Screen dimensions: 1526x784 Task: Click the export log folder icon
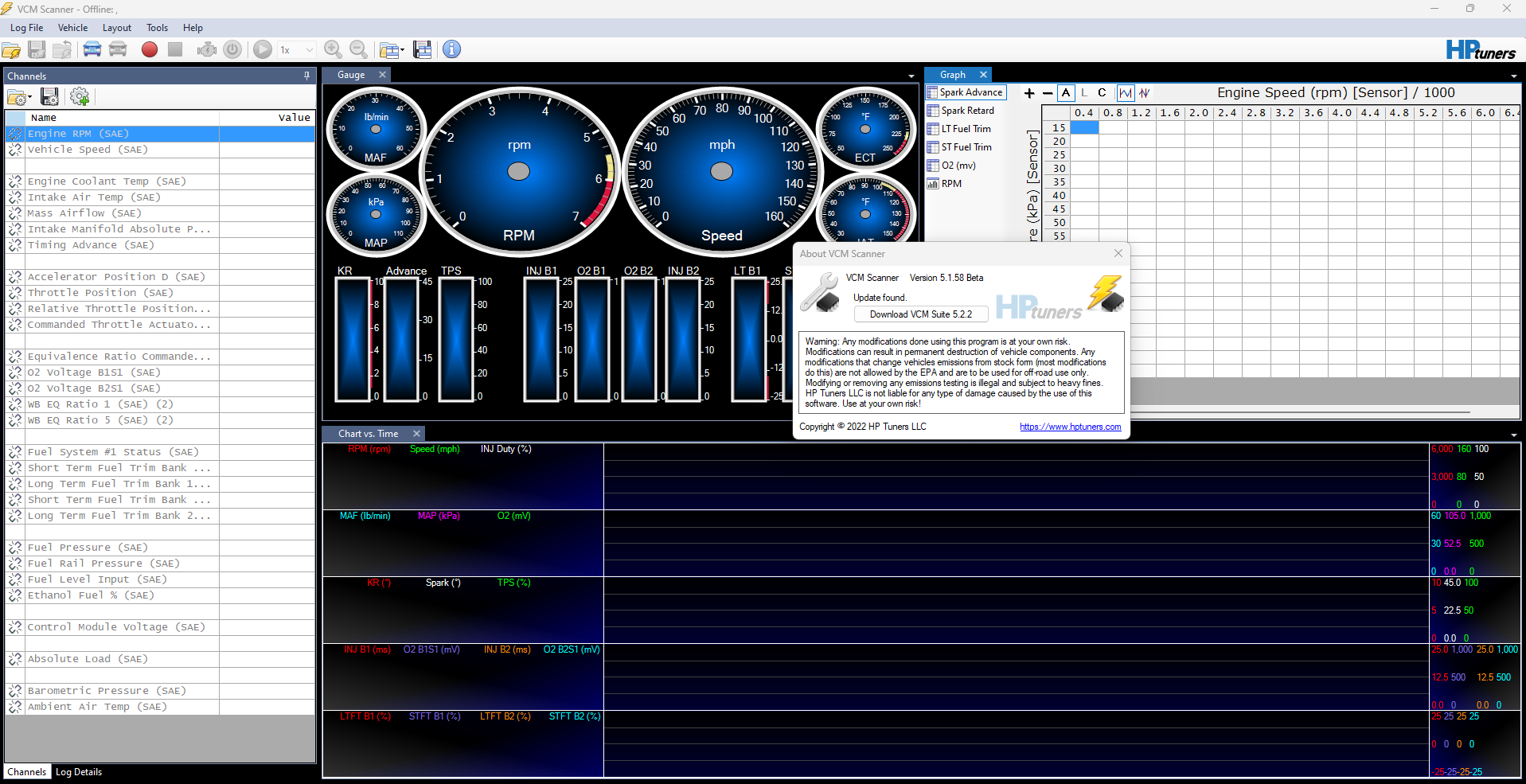click(62, 49)
